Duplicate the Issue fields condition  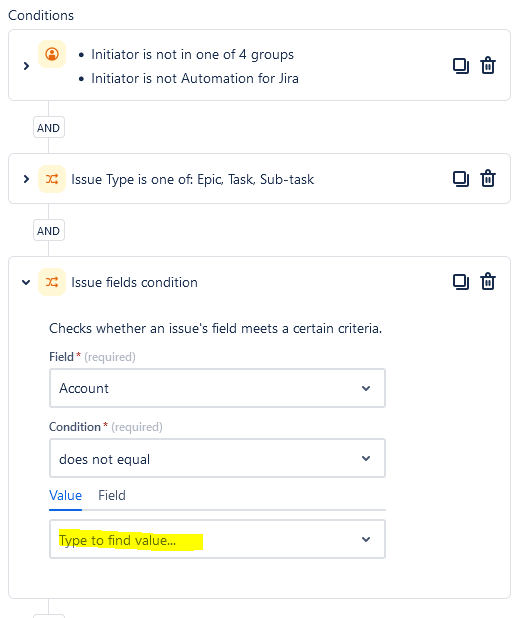click(x=461, y=282)
